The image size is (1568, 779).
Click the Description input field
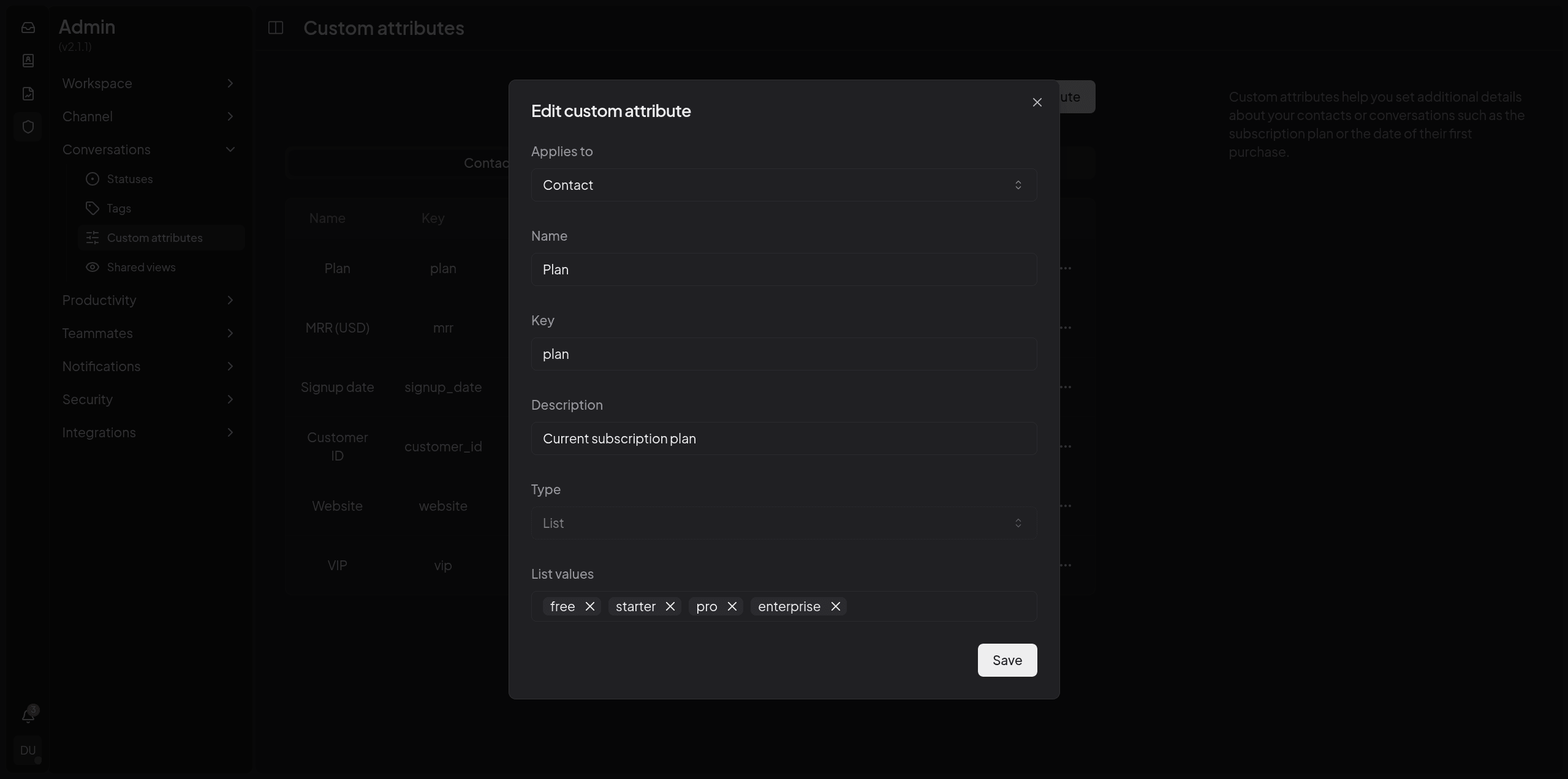tap(783, 438)
